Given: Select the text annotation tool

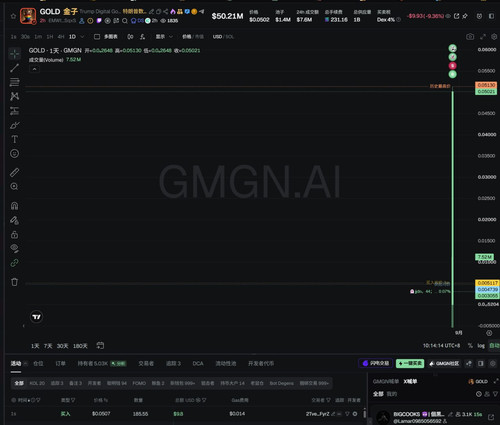Looking at the screenshot, I should 14,139.
